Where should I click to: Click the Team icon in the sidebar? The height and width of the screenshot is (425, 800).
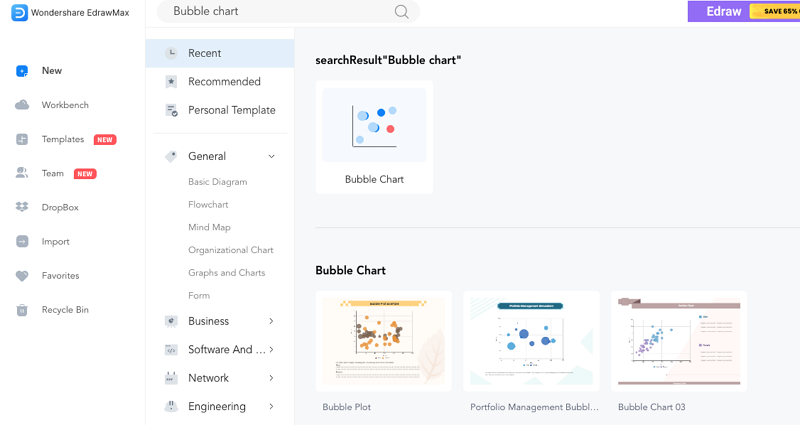coord(22,173)
